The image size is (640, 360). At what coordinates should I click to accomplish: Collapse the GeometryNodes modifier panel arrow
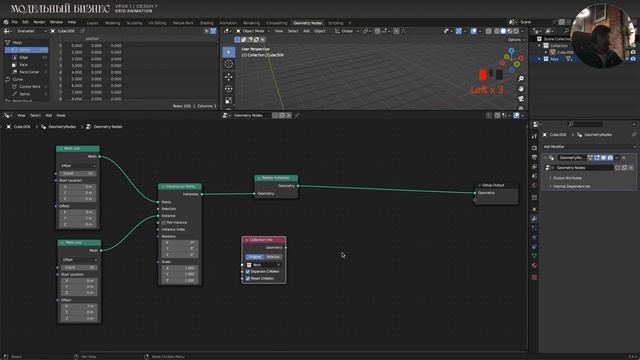pos(545,158)
